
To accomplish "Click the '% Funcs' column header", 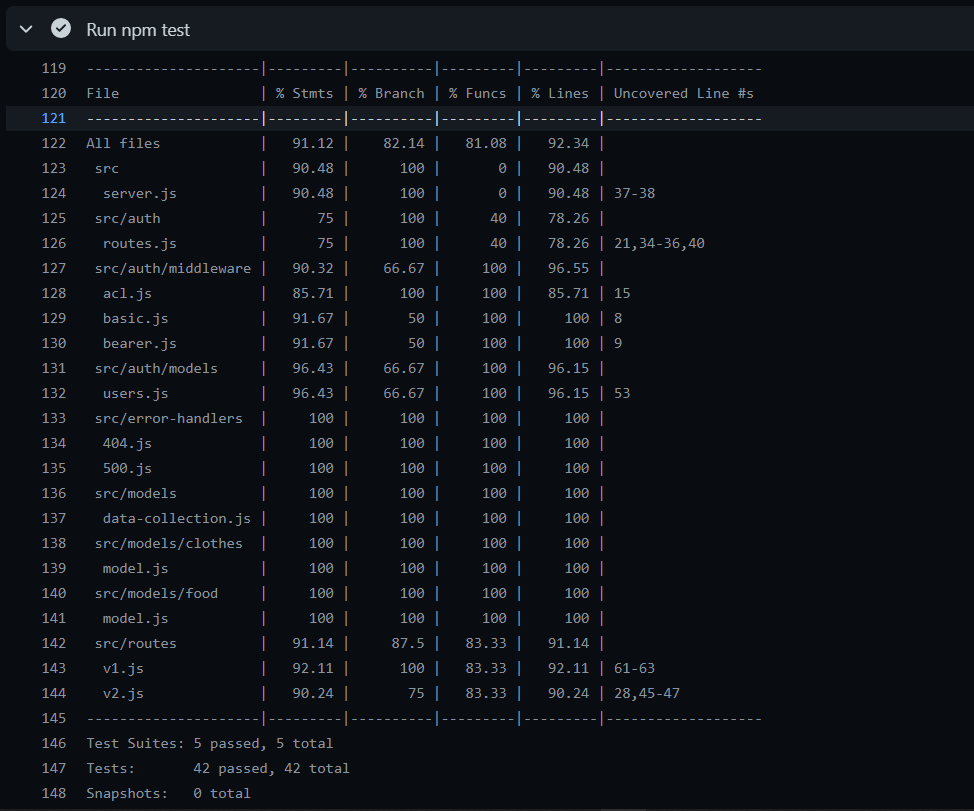I will [477, 93].
